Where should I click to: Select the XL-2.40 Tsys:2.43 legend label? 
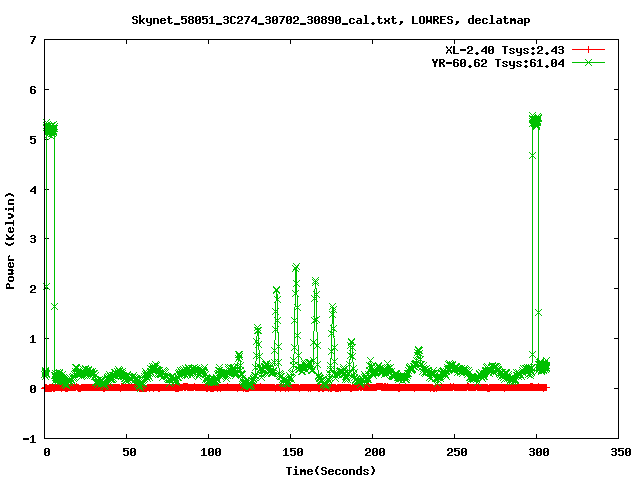[x=504, y=50]
